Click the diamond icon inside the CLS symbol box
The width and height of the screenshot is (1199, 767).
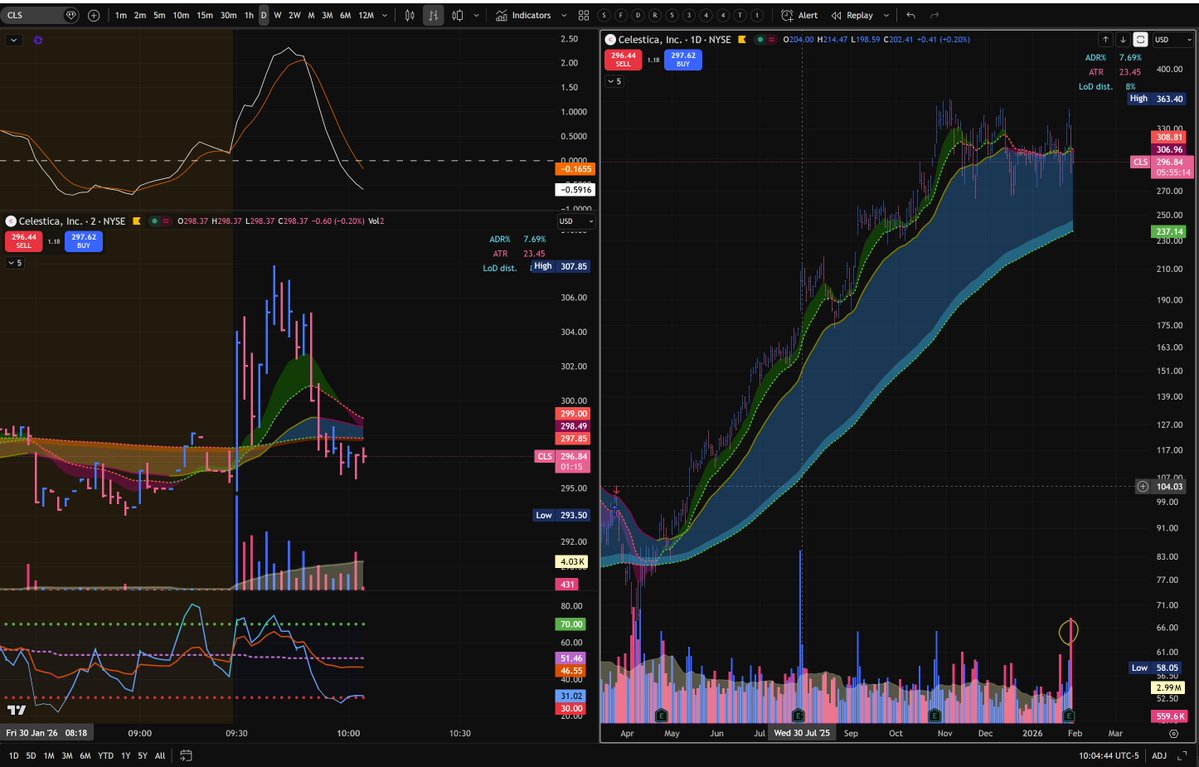70,15
